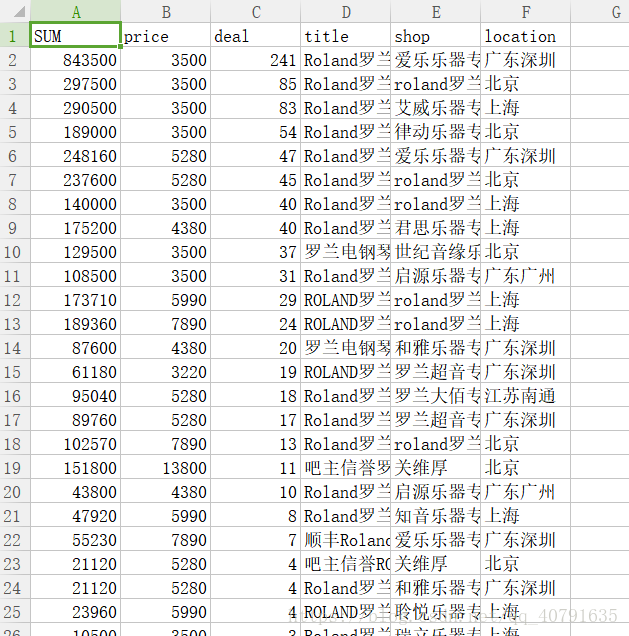This screenshot has height=636, width=629.
Task: Select cell with value 102570
Action: [x=75, y=443]
